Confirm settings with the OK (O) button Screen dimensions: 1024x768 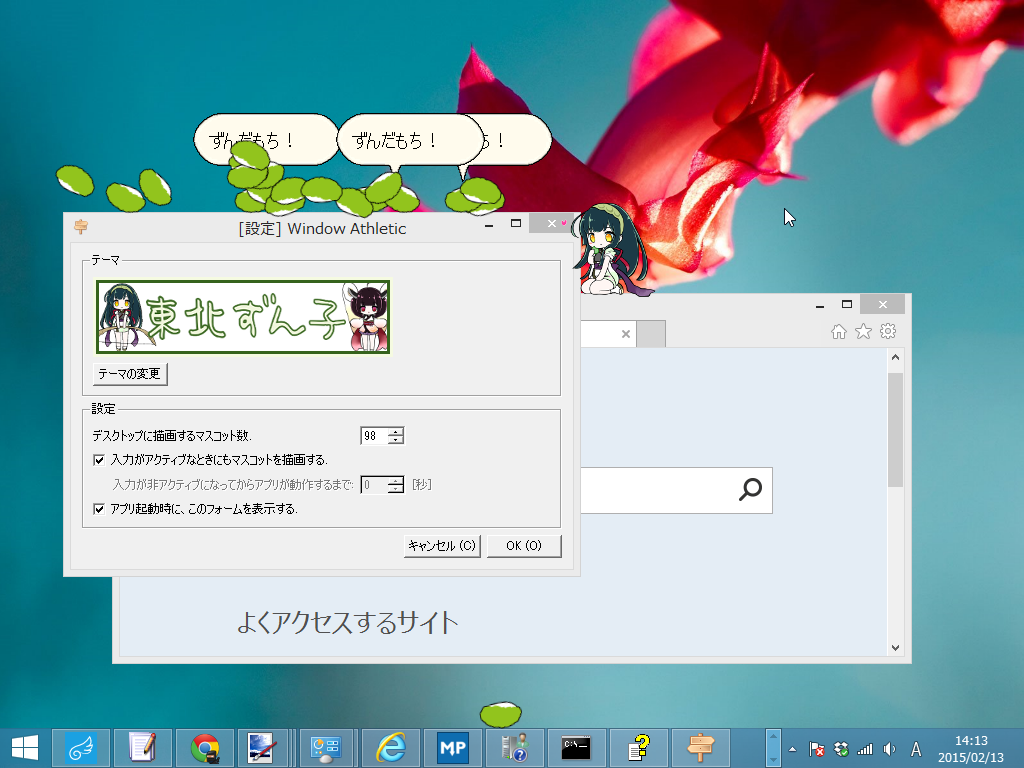(524, 545)
